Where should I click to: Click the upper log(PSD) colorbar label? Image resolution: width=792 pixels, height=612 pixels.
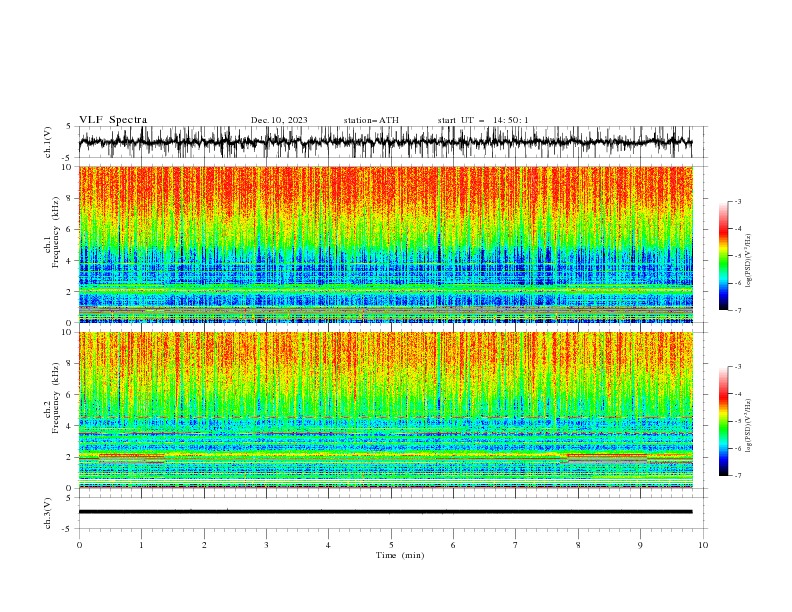pyautogui.click(x=749, y=261)
